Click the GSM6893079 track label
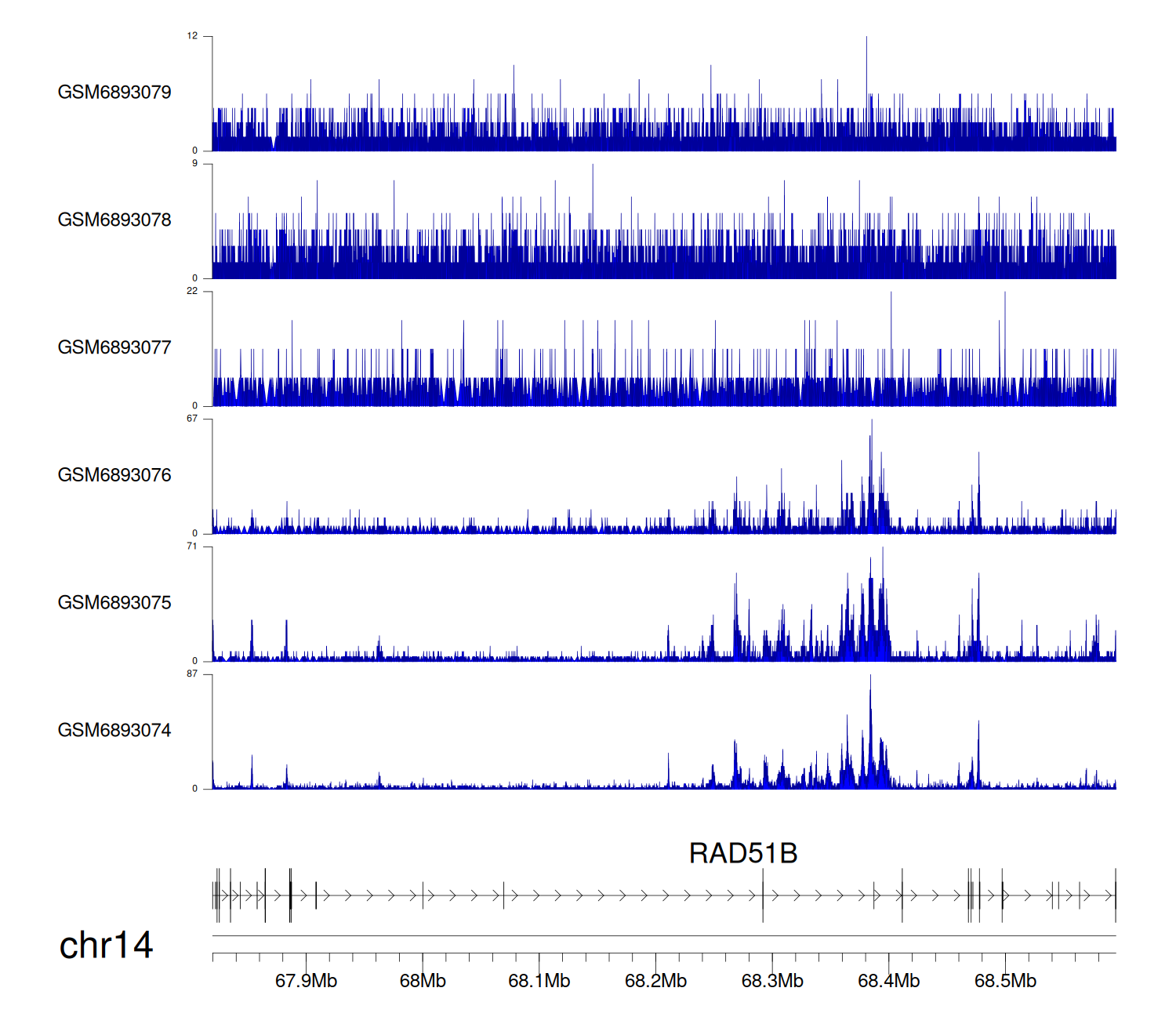 point(114,93)
